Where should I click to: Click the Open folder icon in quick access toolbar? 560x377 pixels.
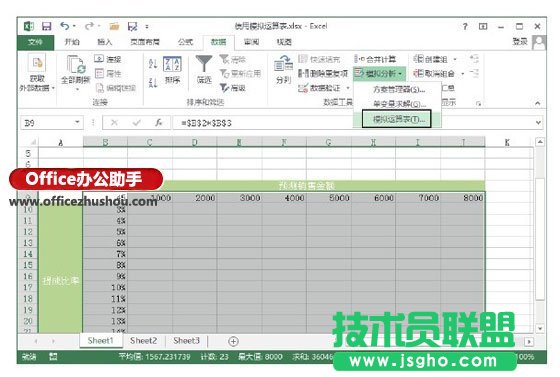point(114,26)
